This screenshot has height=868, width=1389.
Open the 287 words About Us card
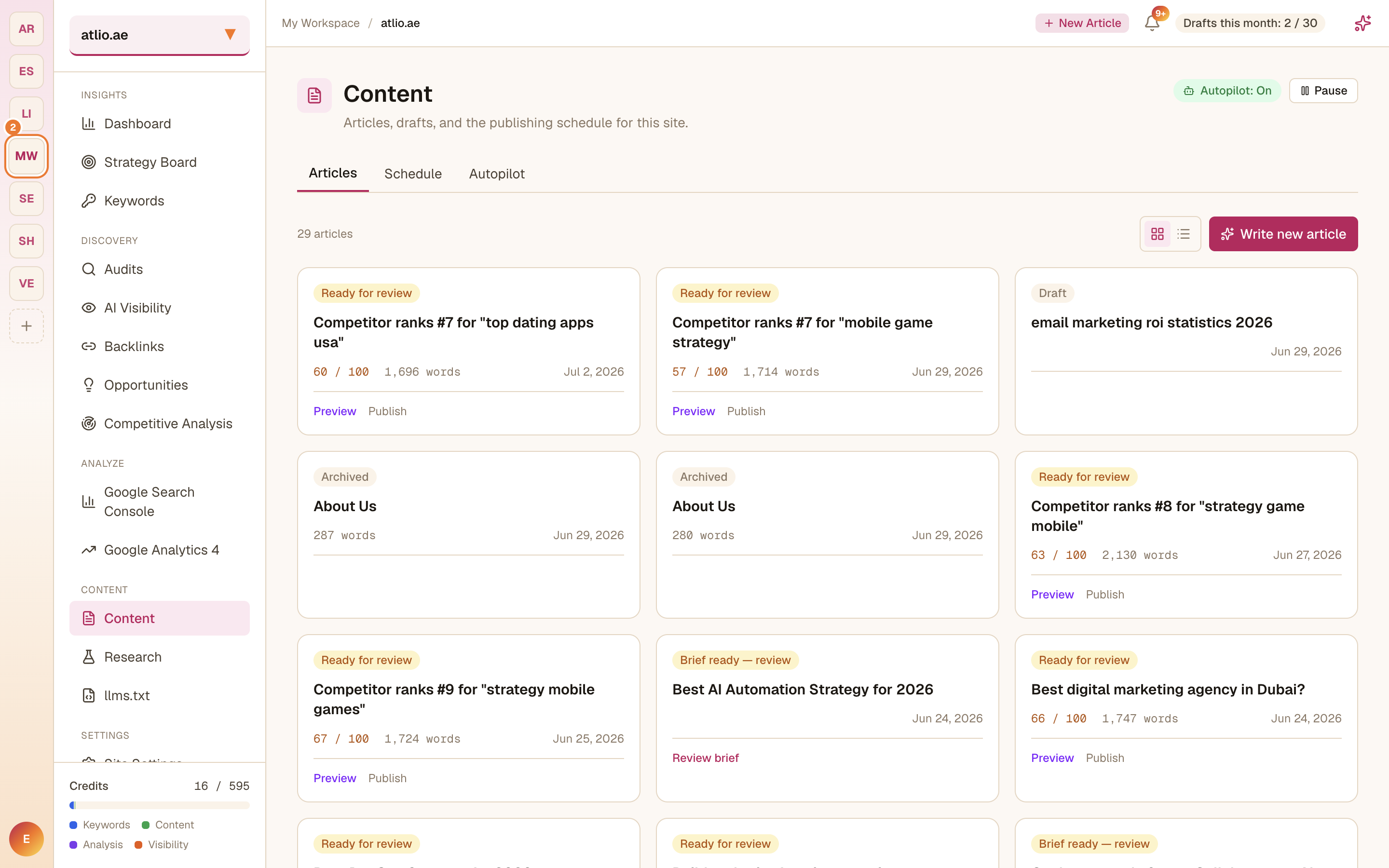pyautogui.click(x=468, y=534)
